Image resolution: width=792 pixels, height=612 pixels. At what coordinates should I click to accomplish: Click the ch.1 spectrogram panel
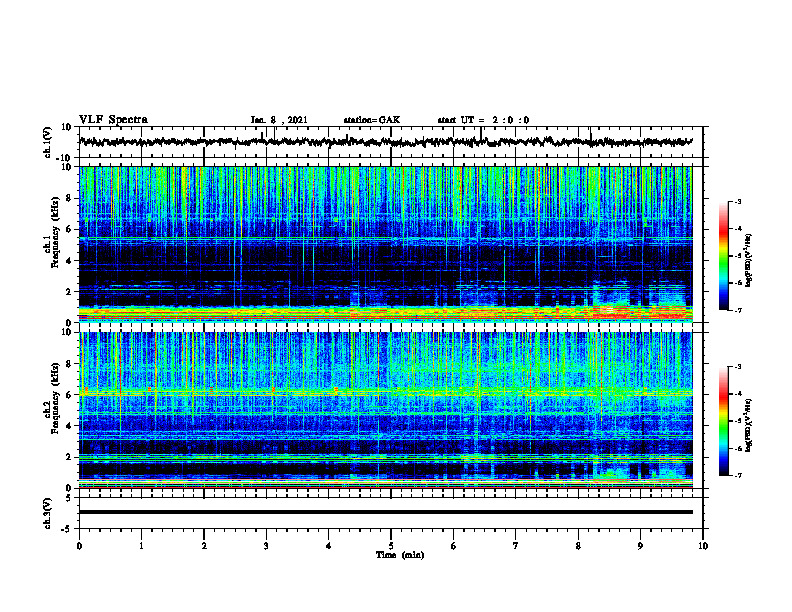(x=386, y=244)
